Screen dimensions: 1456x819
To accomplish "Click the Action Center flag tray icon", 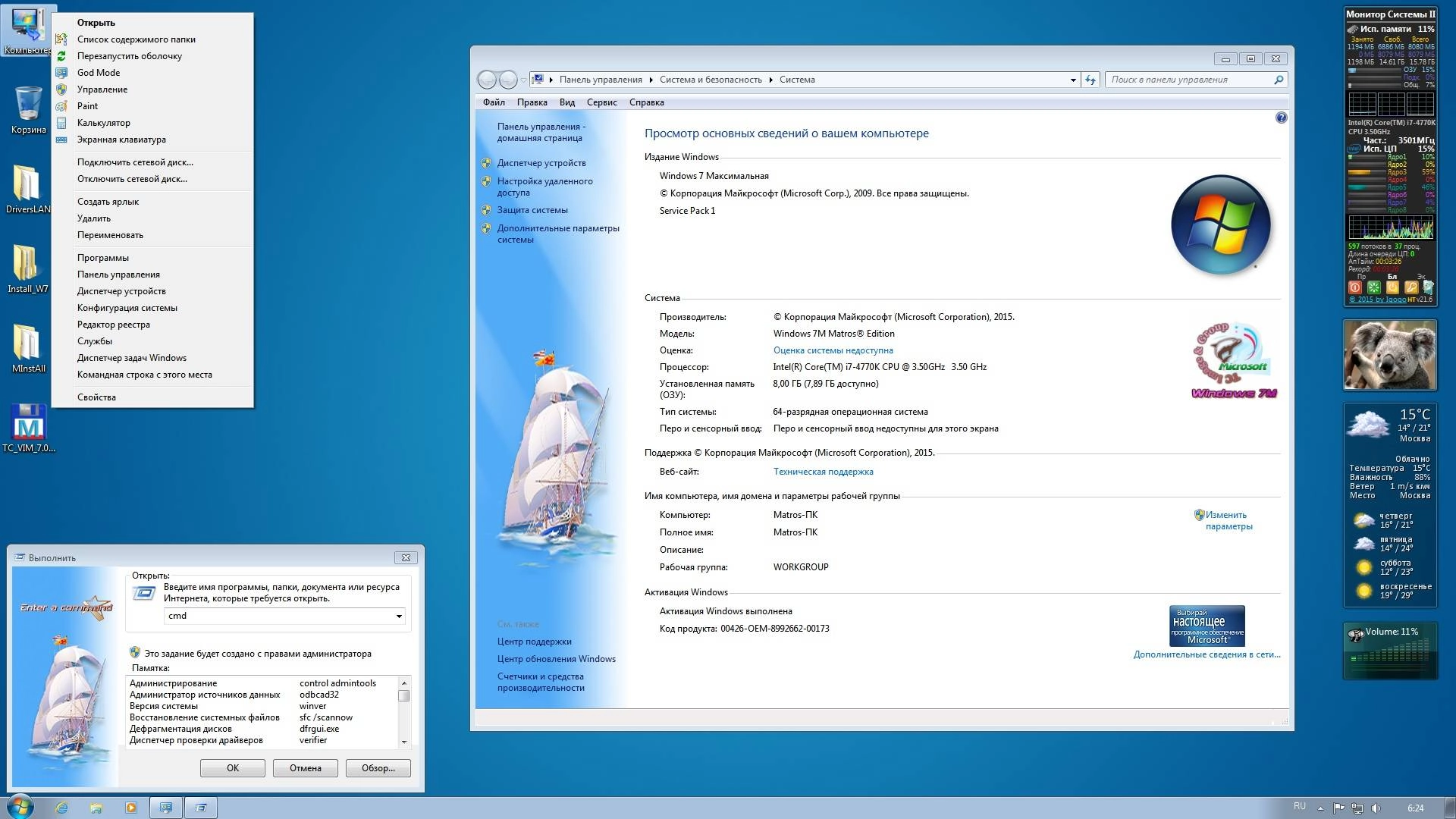I will [1338, 808].
